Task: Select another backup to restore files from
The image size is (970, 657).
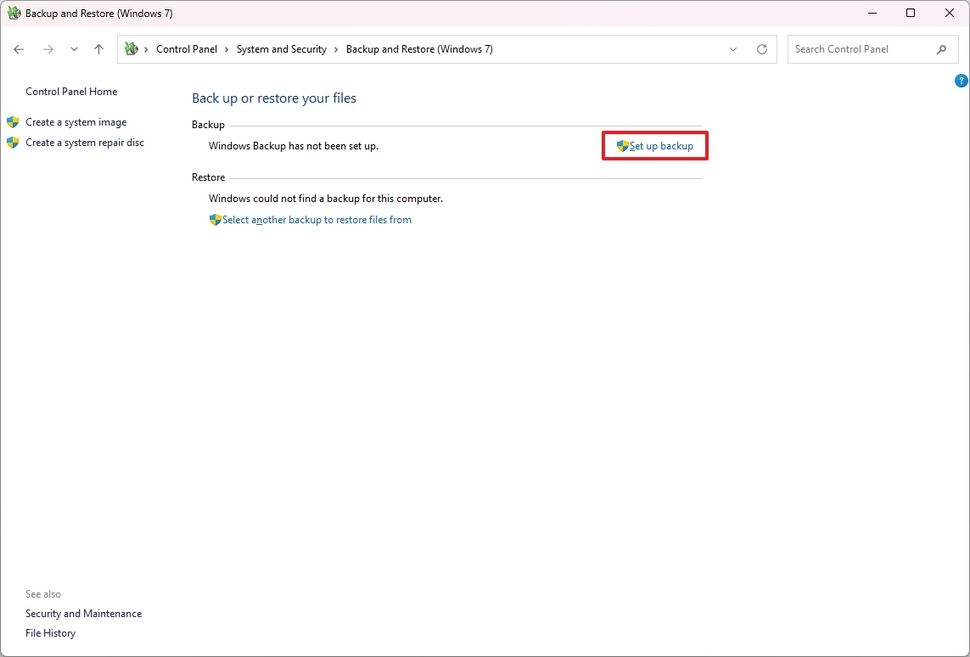Action: (x=318, y=219)
